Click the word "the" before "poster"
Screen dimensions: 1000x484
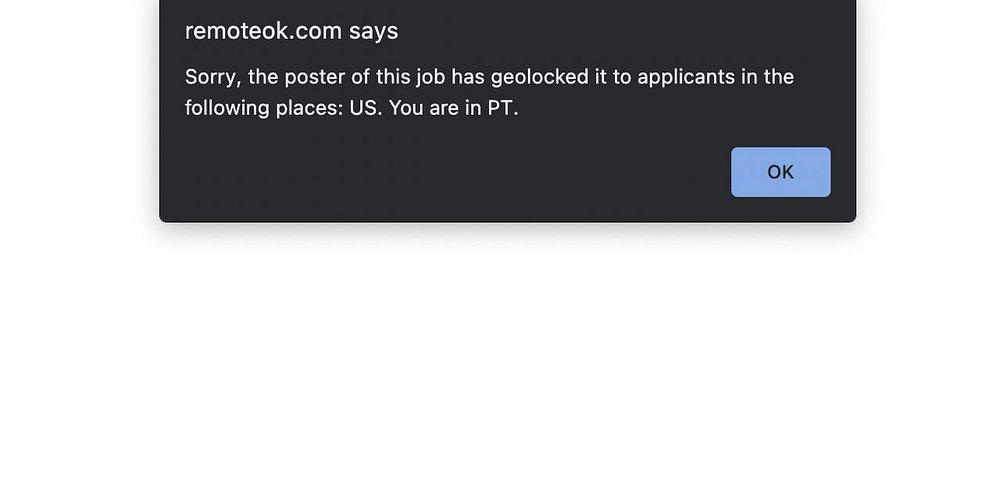(x=263, y=77)
